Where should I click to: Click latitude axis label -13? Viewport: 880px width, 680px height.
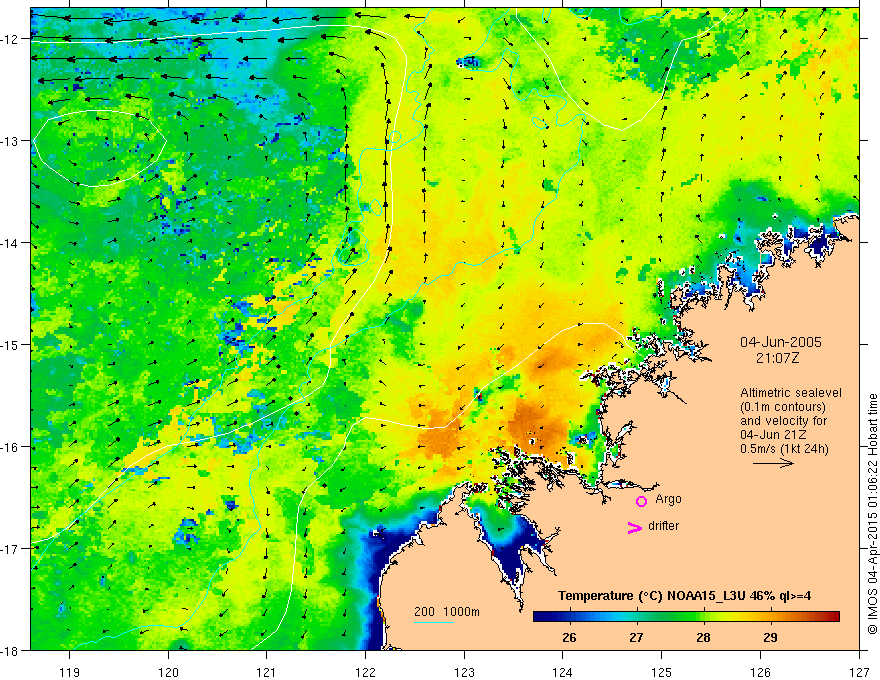[10, 141]
